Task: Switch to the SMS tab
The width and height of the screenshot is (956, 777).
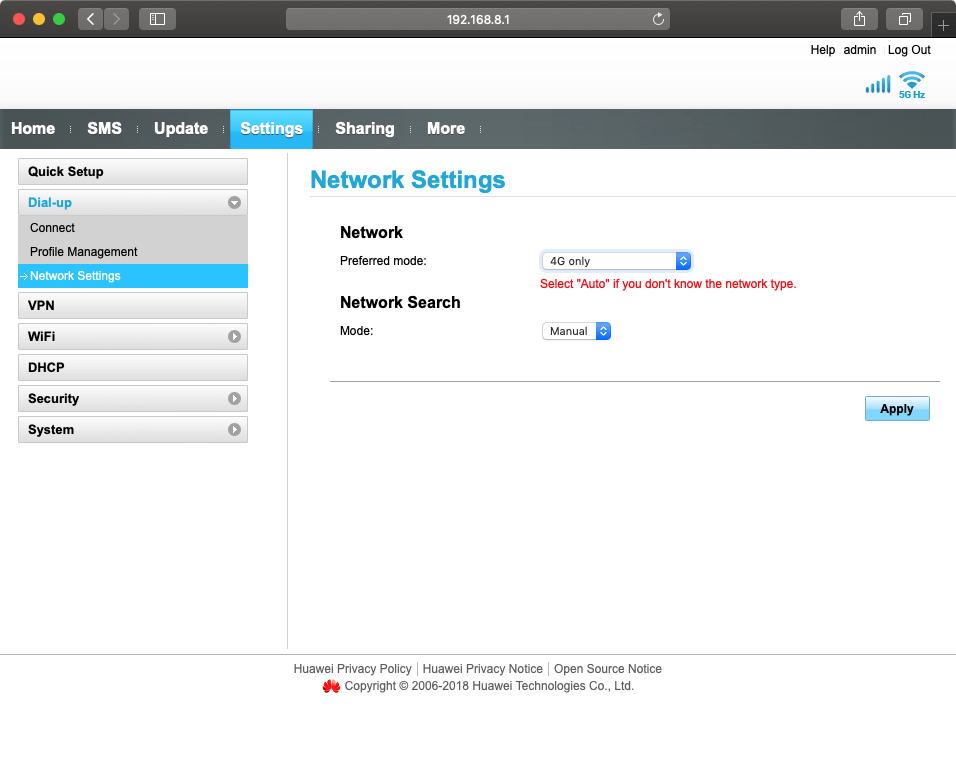Action: point(104,129)
